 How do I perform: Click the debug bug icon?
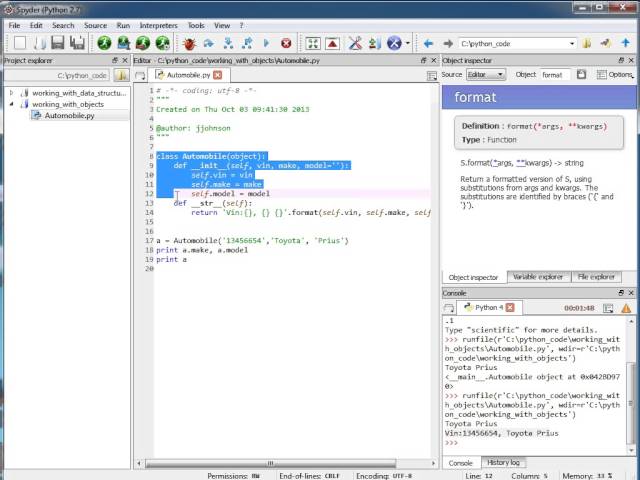(189, 43)
